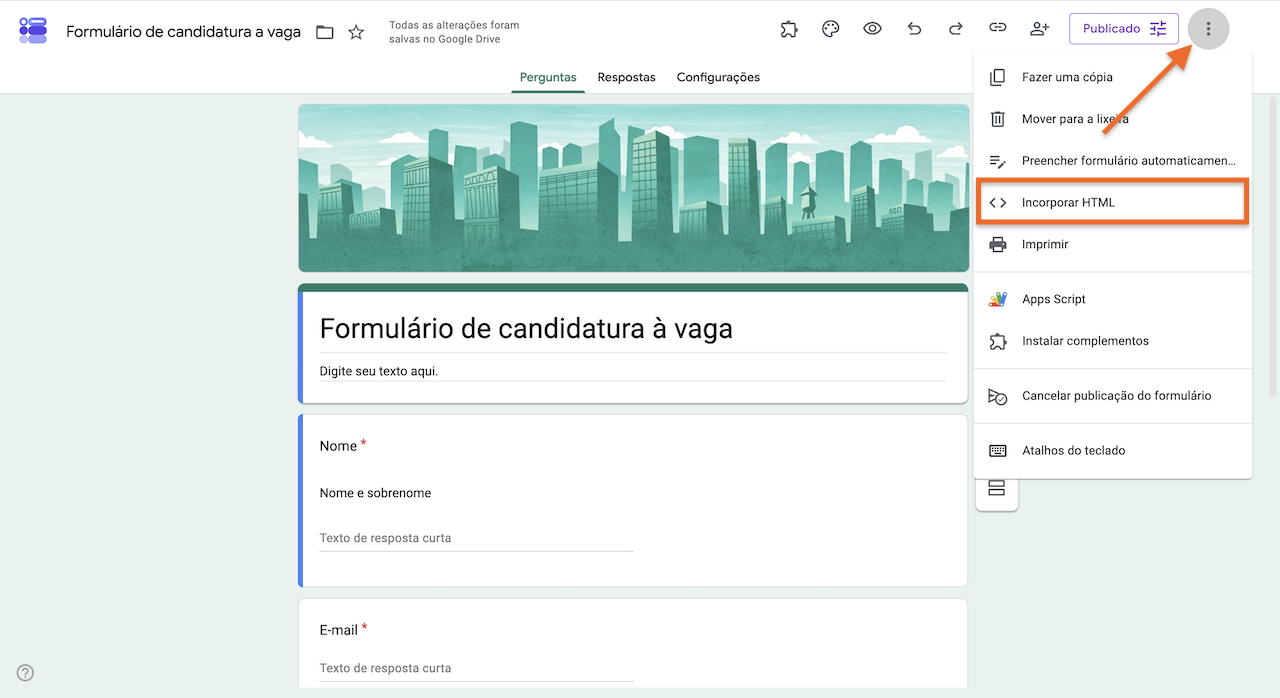Add collaborators icon
1280x698 pixels.
coord(1039,29)
